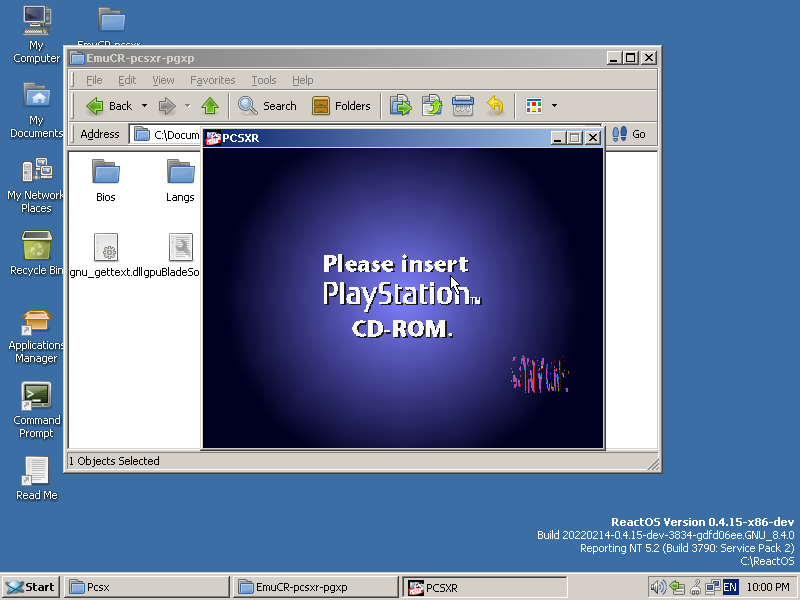Launch Command Prompt desktop shortcut
Image resolution: width=800 pixels, height=600 pixels.
pos(36,410)
